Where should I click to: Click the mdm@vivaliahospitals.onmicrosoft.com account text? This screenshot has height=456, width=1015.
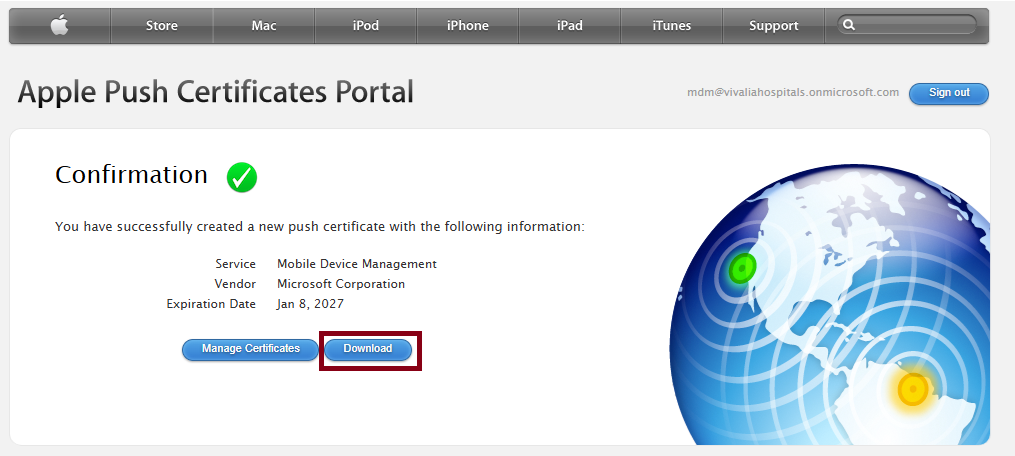tap(793, 92)
